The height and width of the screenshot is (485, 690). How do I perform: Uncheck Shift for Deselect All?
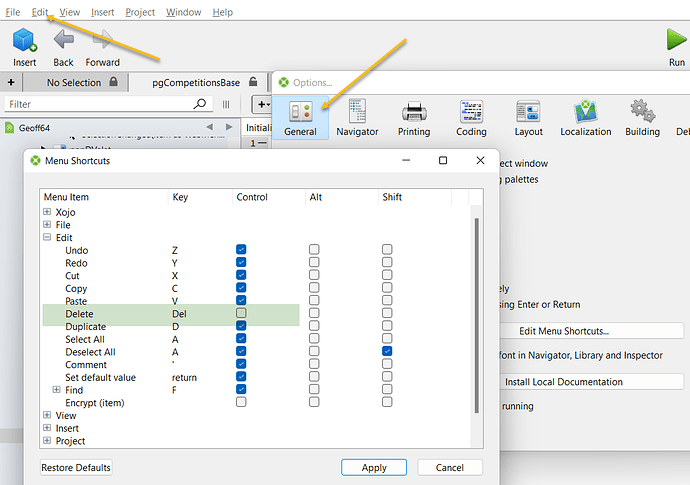coord(387,351)
